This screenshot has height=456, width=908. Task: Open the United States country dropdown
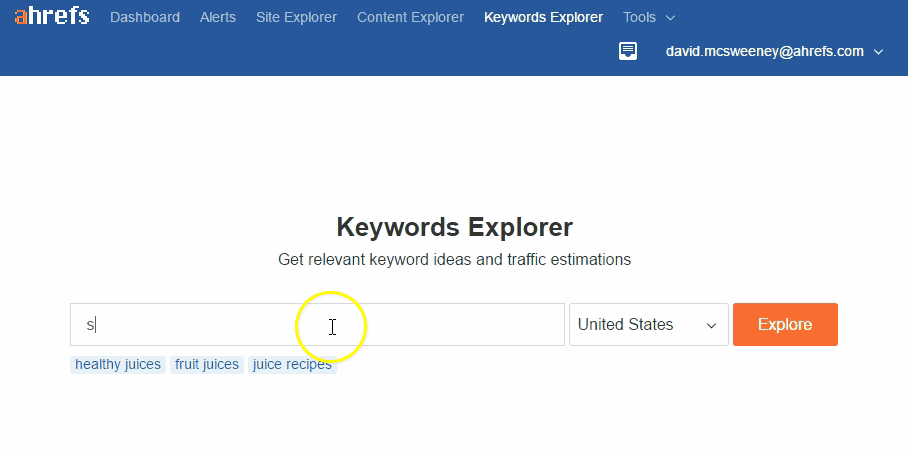coord(649,324)
